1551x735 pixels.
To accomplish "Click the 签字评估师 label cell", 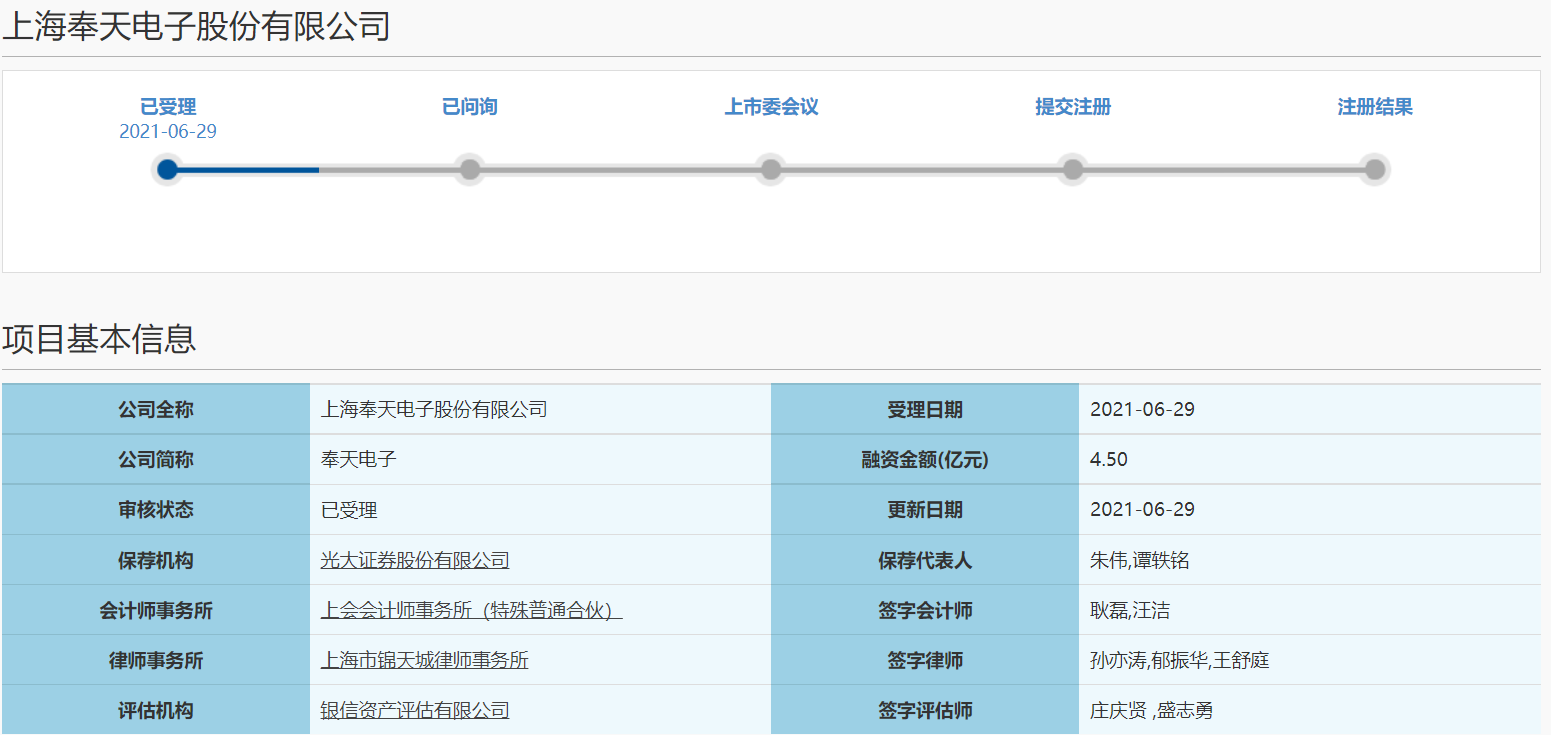I will point(925,710).
